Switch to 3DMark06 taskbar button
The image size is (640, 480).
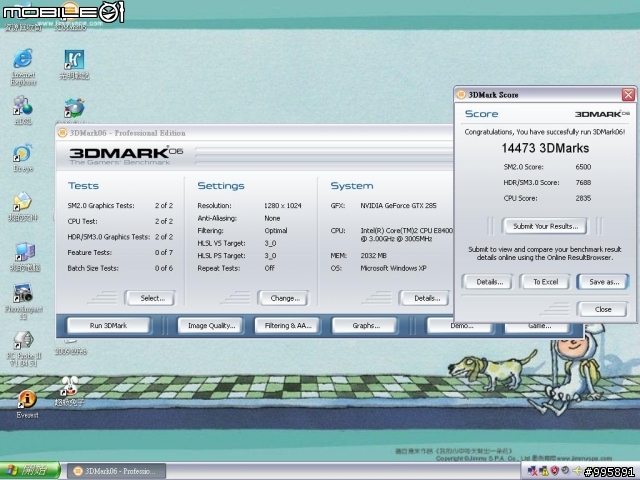pyautogui.click(x=116, y=471)
